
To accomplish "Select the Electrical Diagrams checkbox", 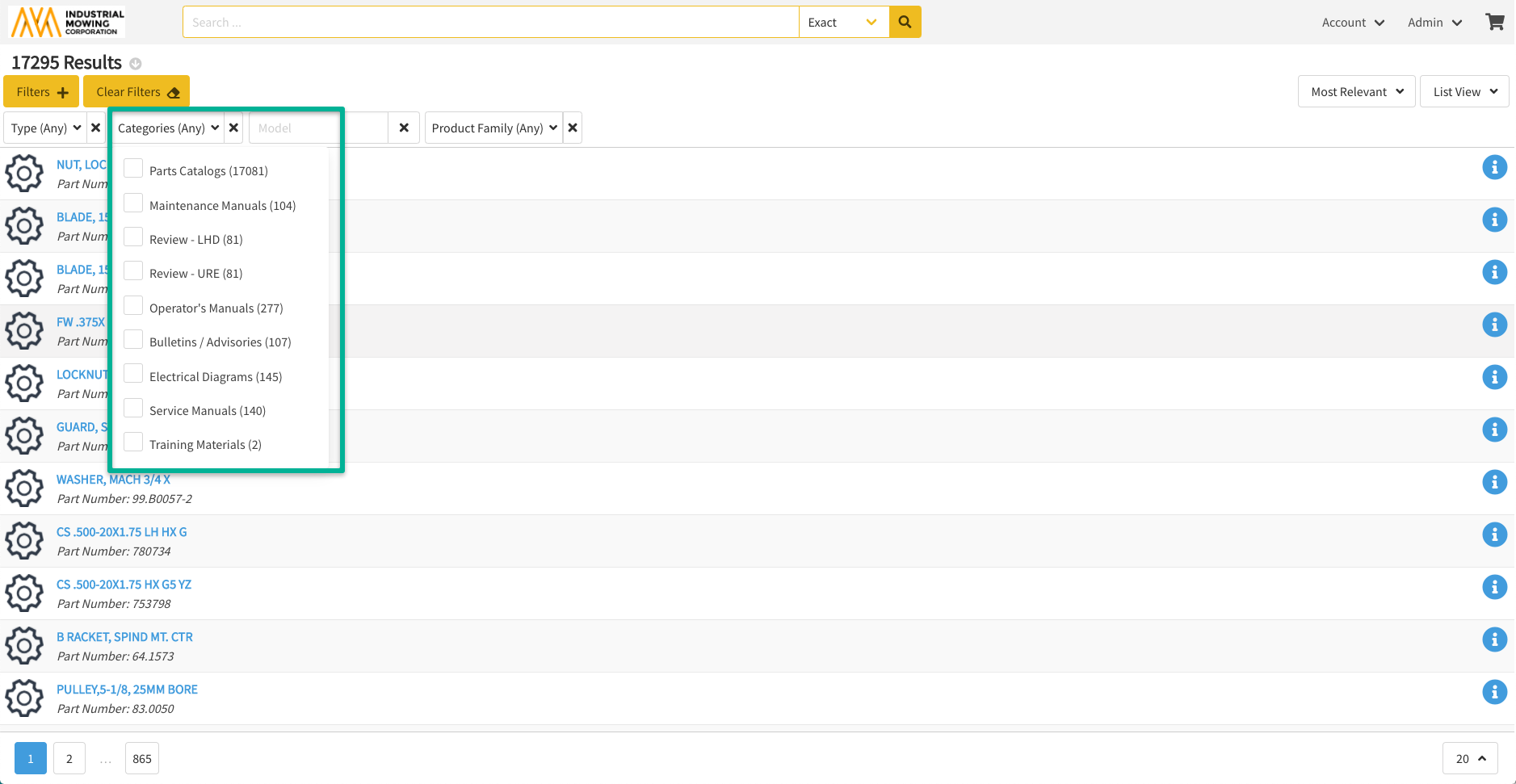I will click(x=133, y=375).
